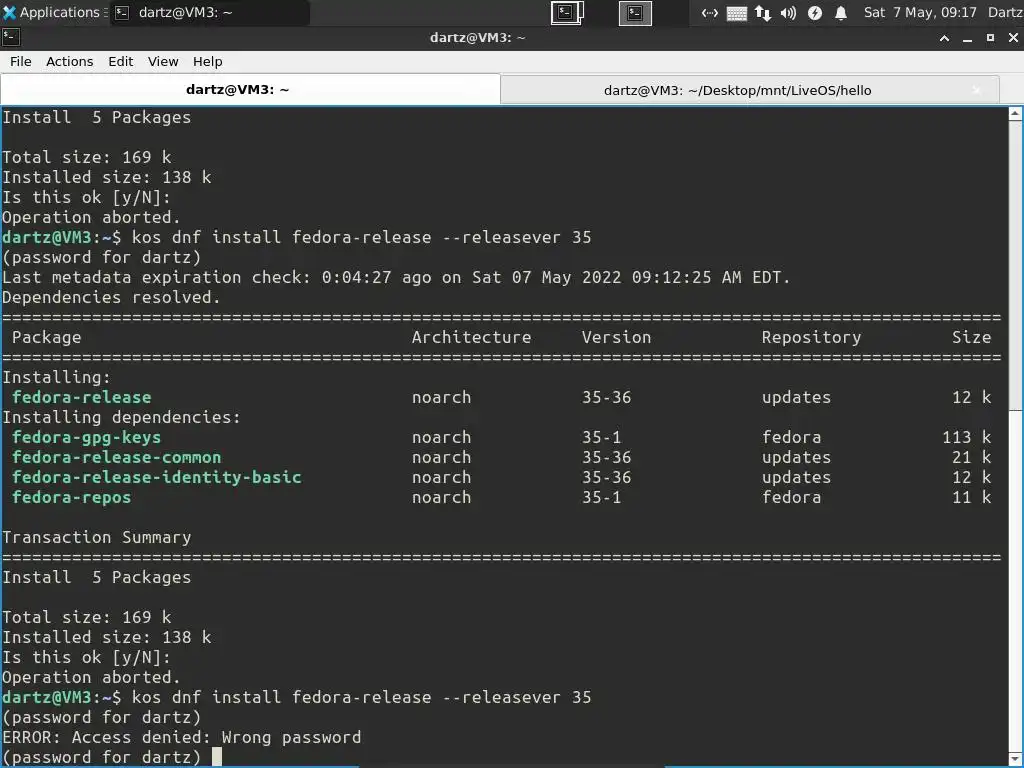Click the Last metadata expiration check line
This screenshot has height=768, width=1024.
(x=396, y=278)
